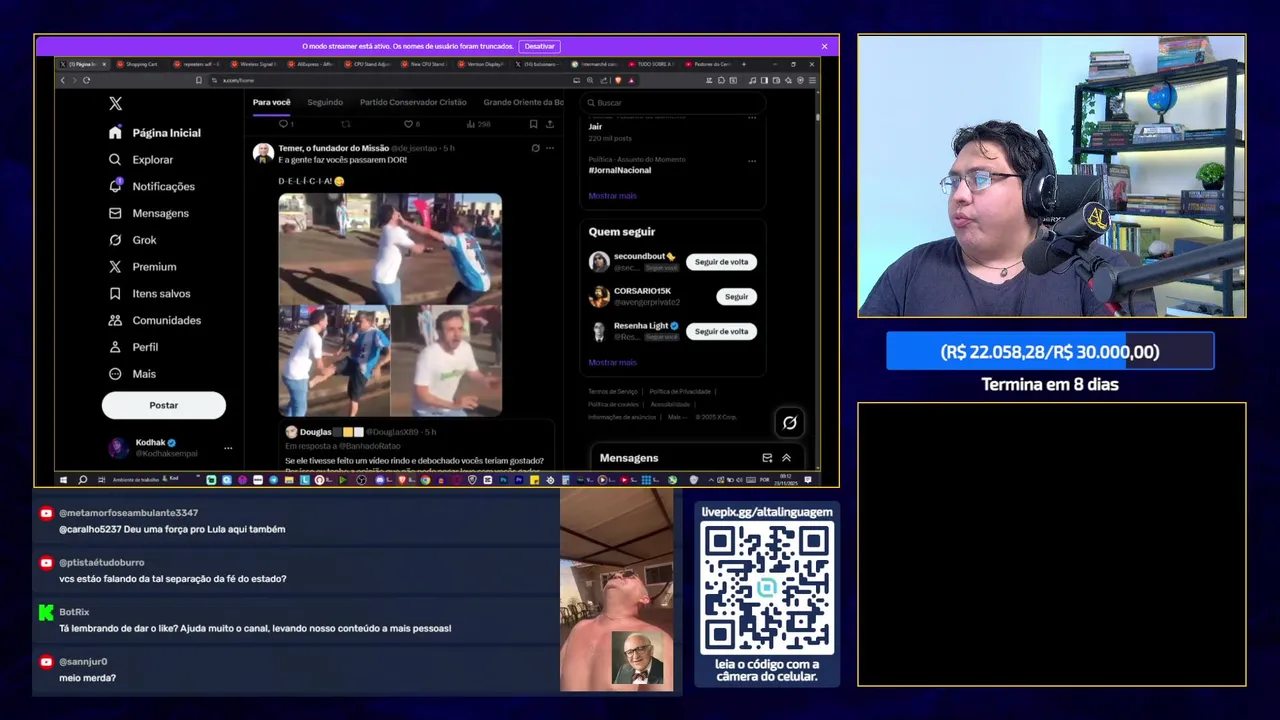The image size is (1280, 720).
Task: Switch to the Seguindo tab
Action: pos(325,102)
